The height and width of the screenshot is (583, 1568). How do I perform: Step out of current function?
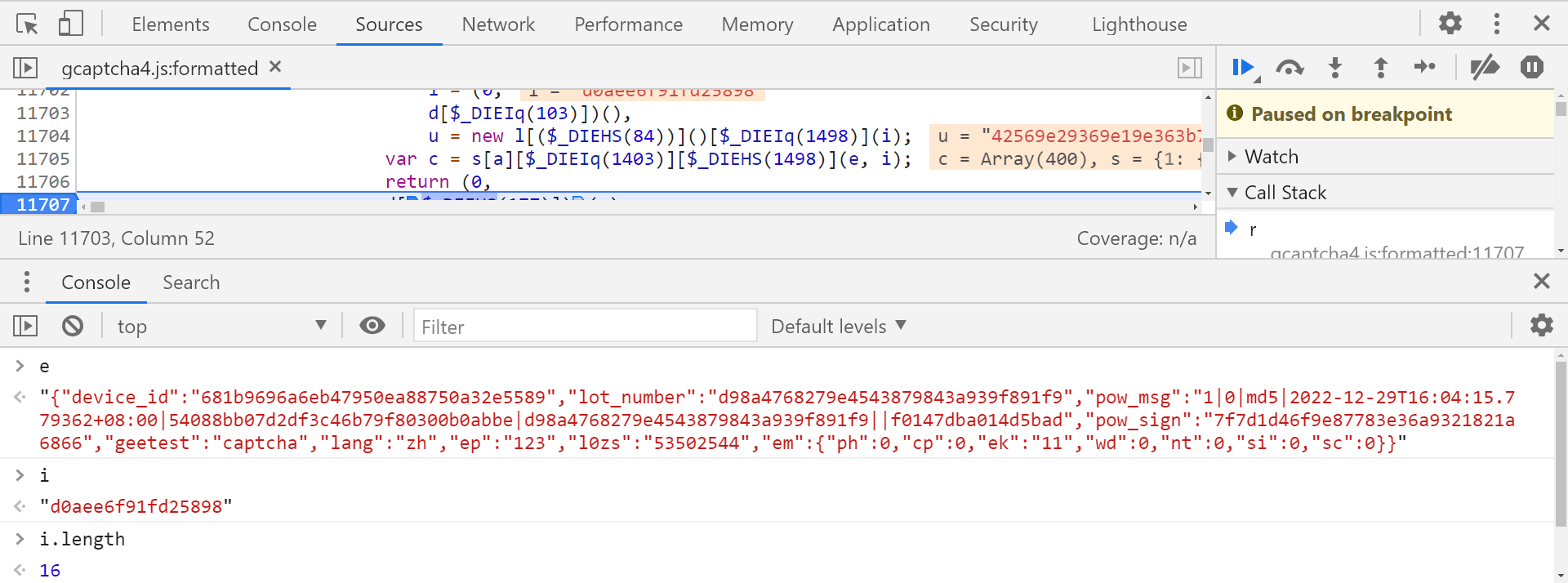point(1381,67)
